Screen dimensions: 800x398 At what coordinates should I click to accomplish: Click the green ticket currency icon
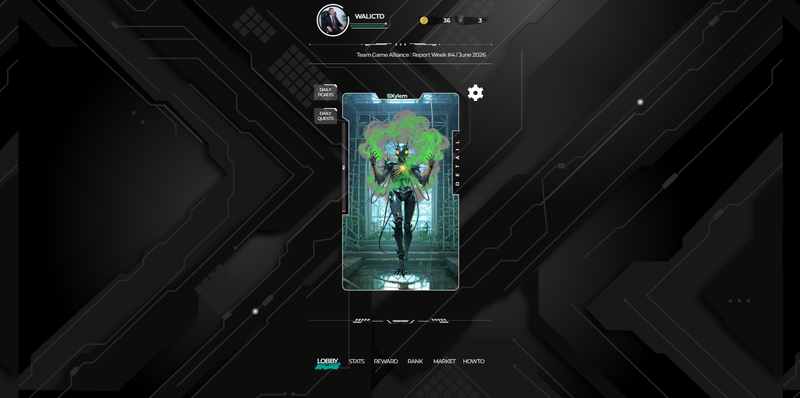click(x=460, y=20)
